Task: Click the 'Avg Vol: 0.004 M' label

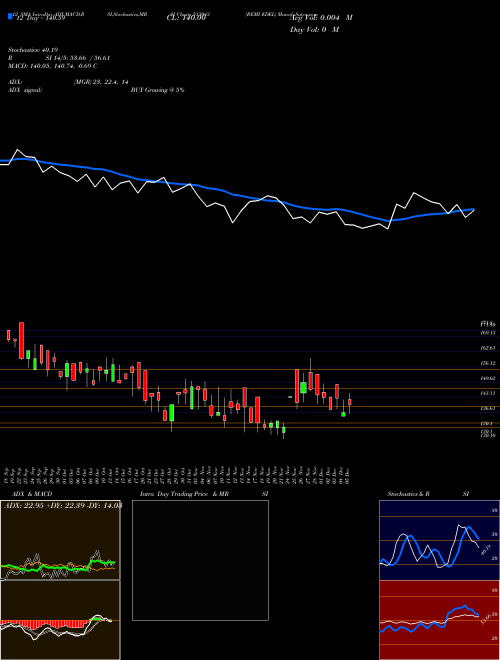Action: [x=321, y=18]
